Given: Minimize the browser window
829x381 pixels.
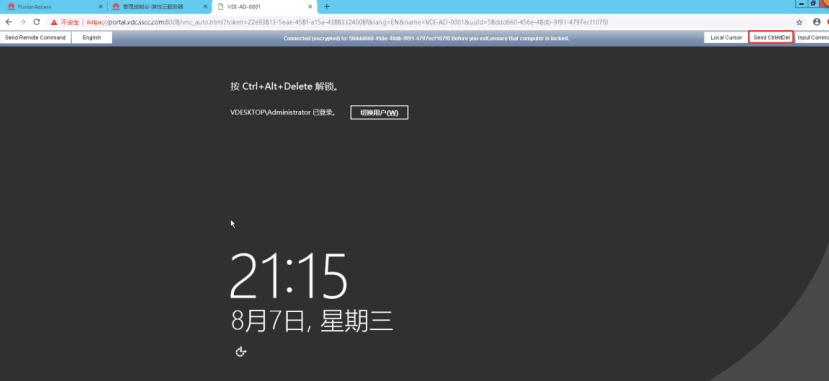Looking at the screenshot, I should (x=803, y=3).
